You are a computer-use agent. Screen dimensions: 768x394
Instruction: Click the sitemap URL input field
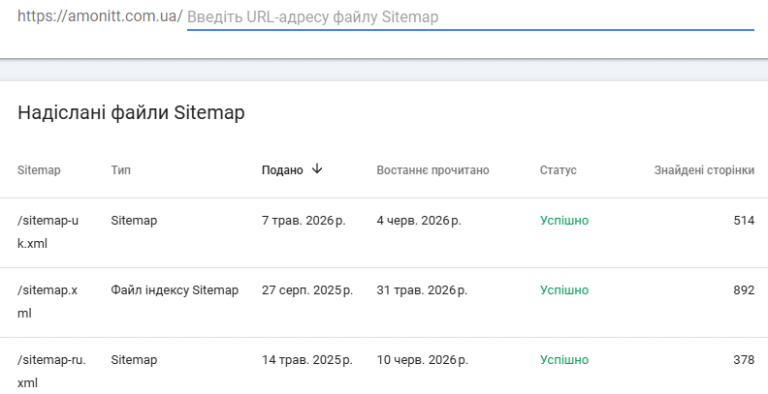(x=470, y=17)
